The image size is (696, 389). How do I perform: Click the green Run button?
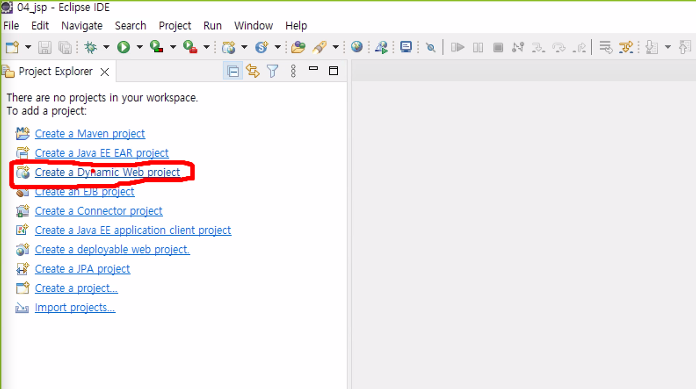123,47
